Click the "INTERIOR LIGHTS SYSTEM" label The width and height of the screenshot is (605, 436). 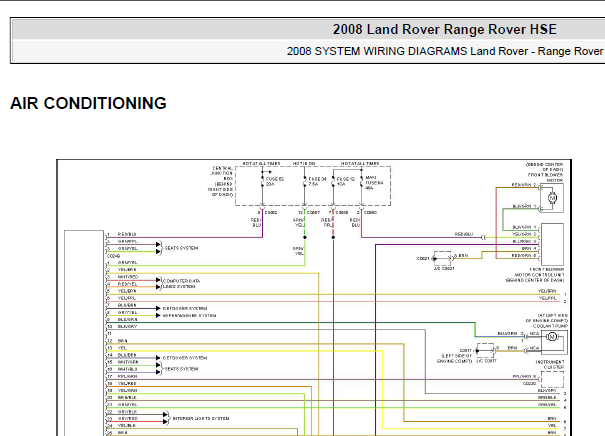[x=201, y=418]
